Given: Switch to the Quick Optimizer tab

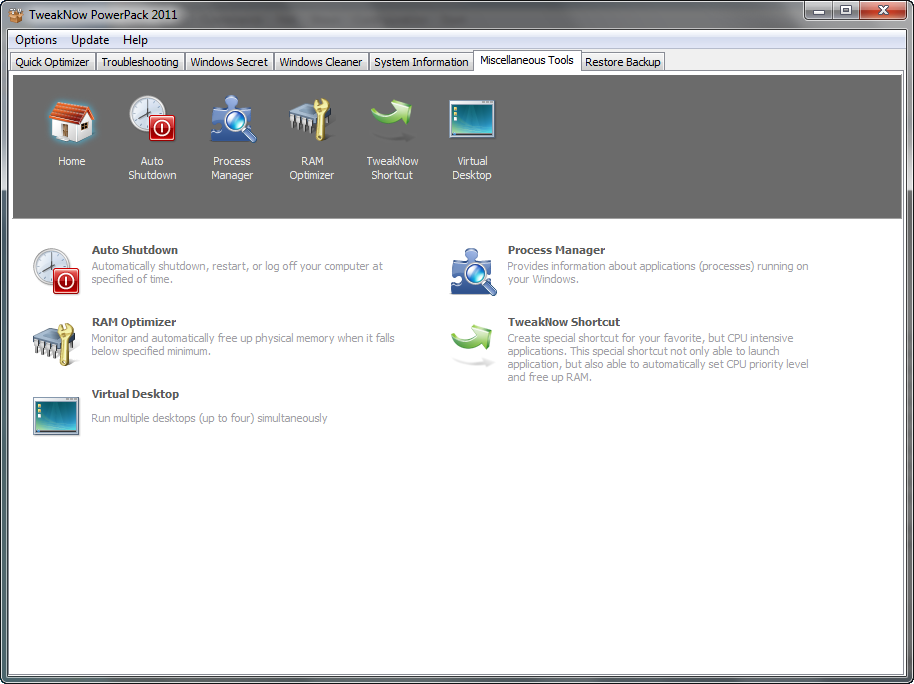Looking at the screenshot, I should [x=52, y=62].
